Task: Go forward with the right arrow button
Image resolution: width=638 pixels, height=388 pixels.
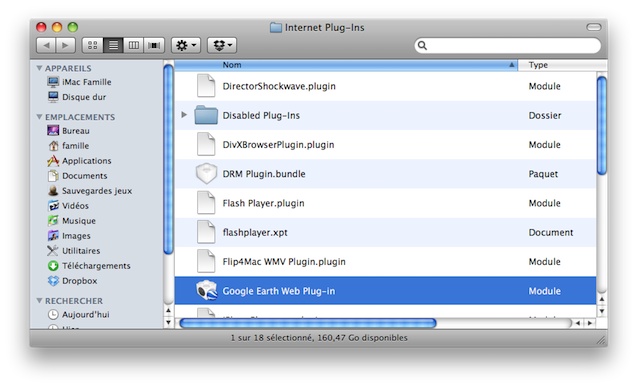Action: (x=66, y=45)
